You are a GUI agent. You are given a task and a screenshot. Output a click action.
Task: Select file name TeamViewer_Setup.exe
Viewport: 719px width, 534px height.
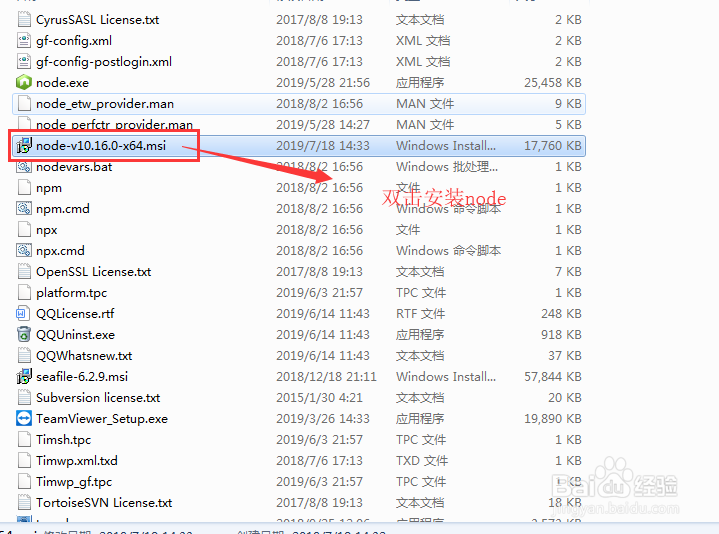point(102,419)
